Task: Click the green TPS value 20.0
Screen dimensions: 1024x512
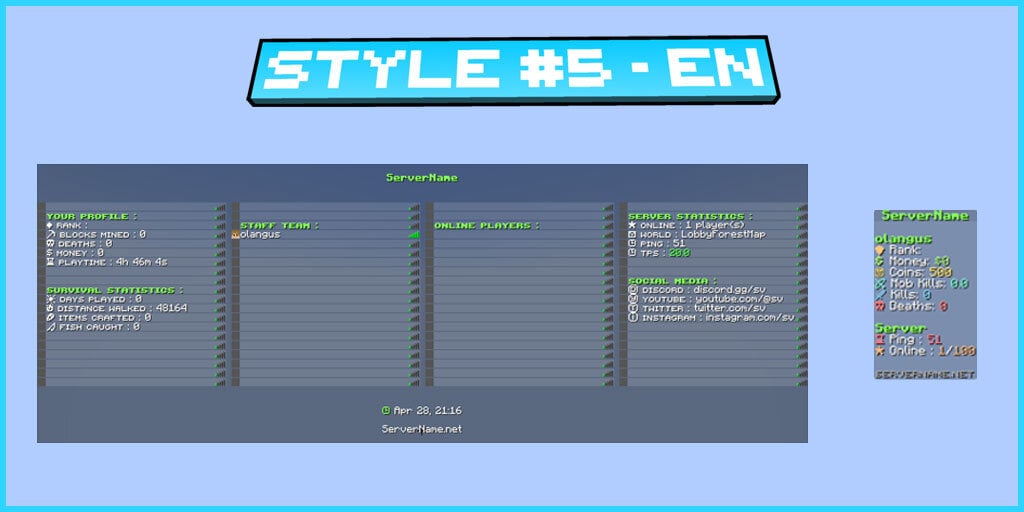Action: click(x=679, y=253)
